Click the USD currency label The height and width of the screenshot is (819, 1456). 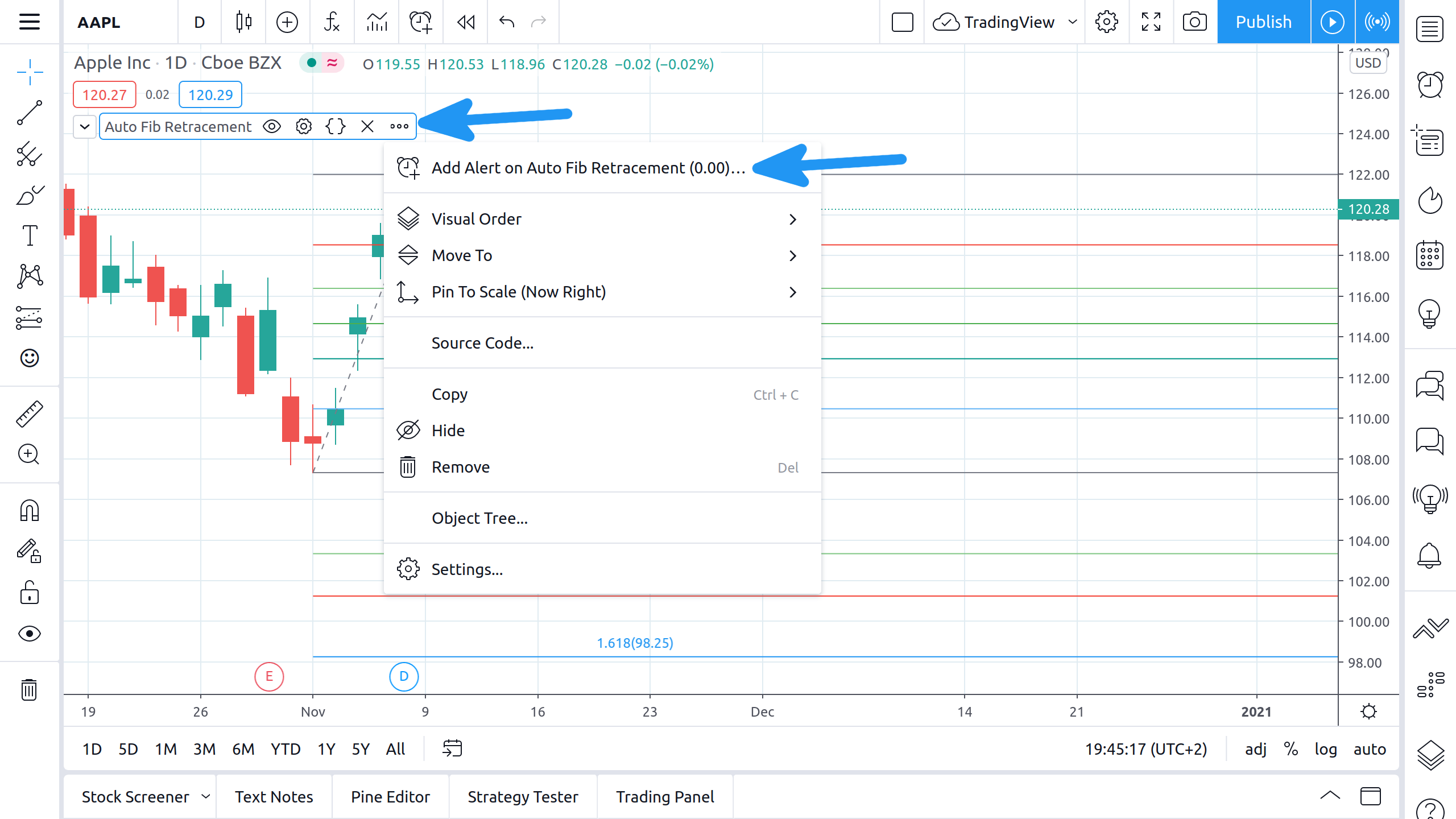[x=1368, y=63]
